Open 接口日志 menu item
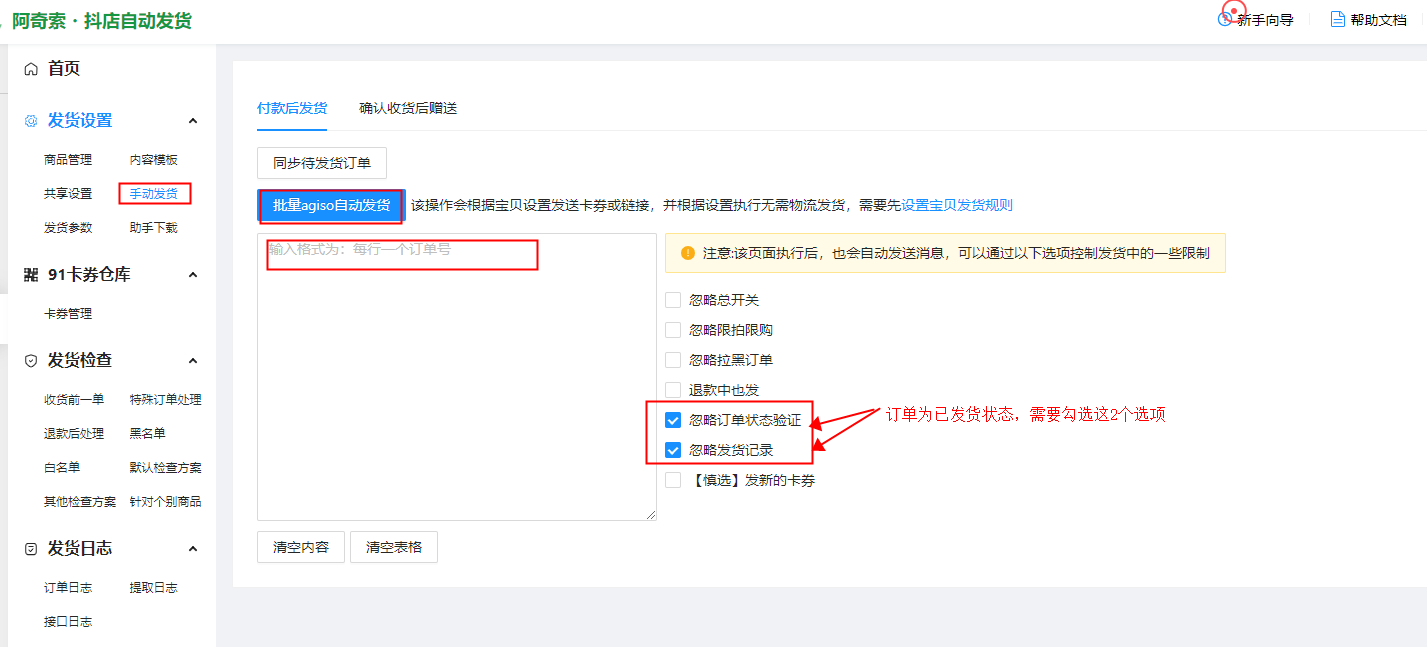The image size is (1427, 647). [68, 622]
